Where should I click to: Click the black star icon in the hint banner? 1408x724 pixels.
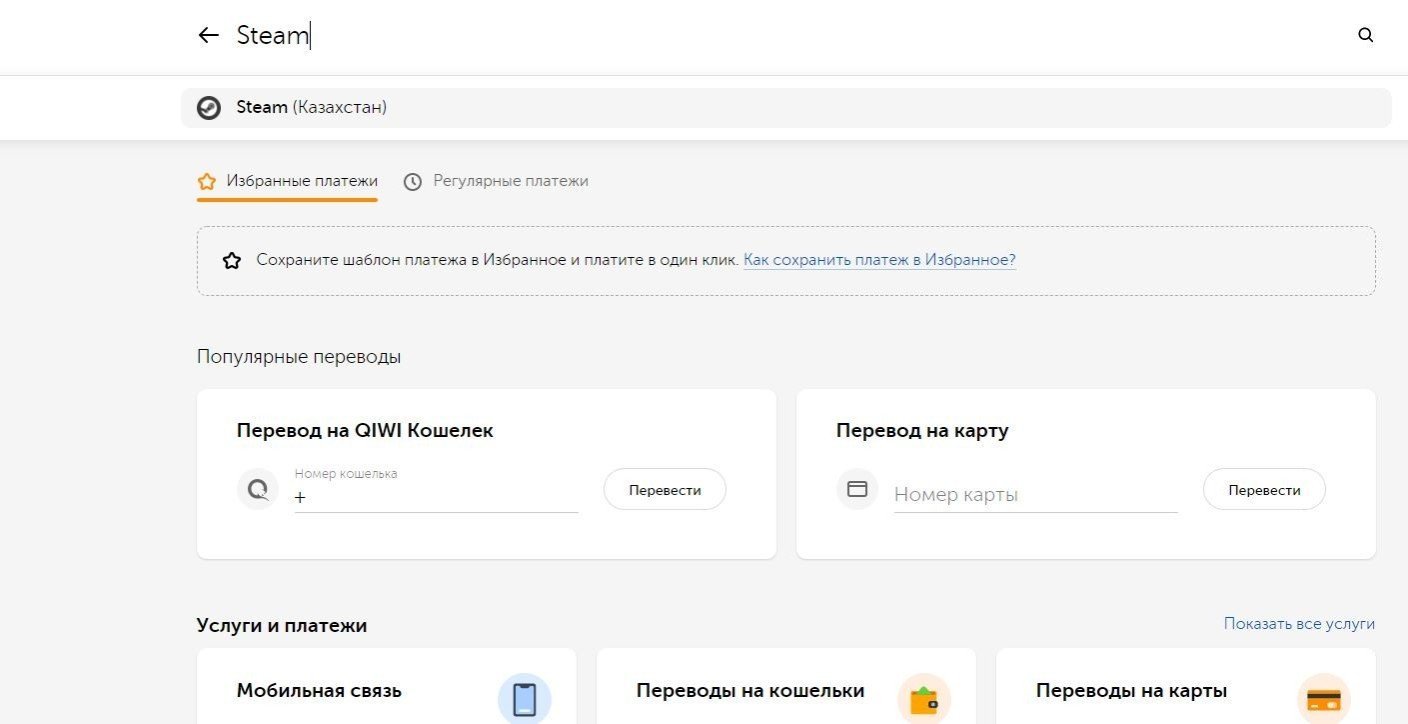coord(232,260)
